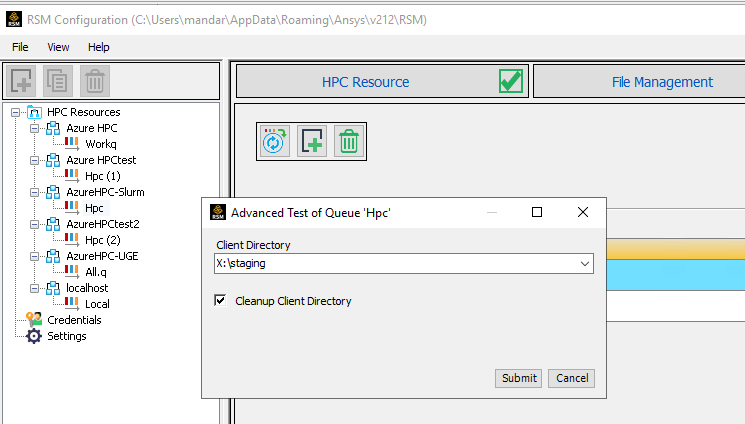745x424 pixels.
Task: Click the All.q queue icon
Action: pos(72,271)
